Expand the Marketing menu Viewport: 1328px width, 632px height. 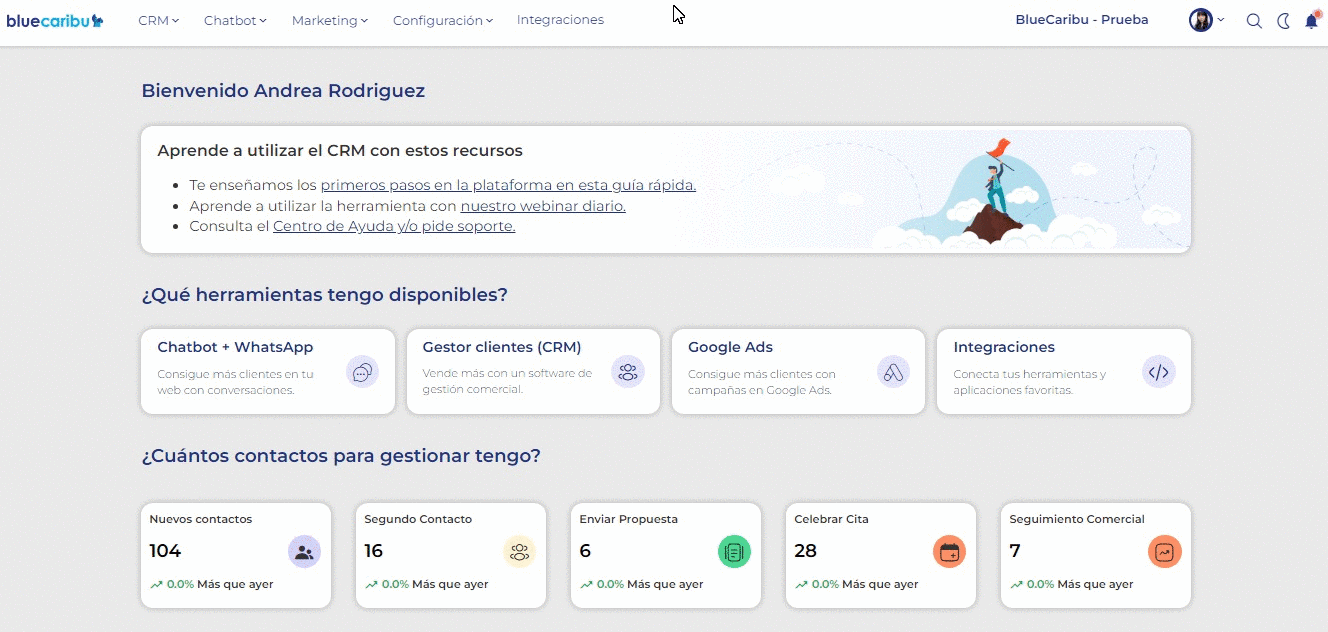[328, 19]
